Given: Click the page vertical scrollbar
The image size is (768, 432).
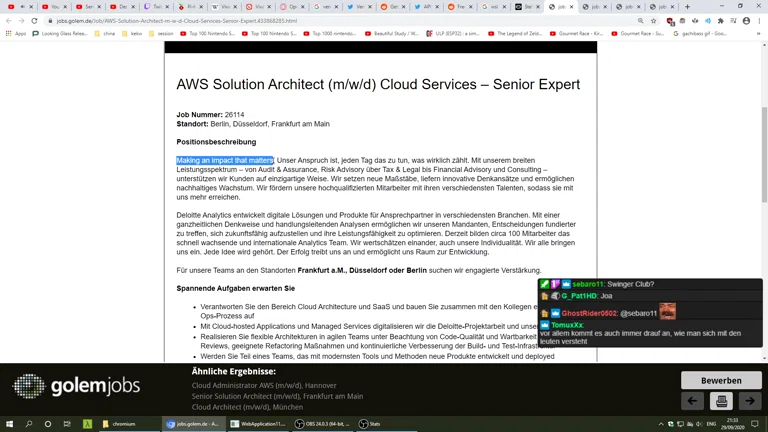Looking at the screenshot, I should coord(763,200).
